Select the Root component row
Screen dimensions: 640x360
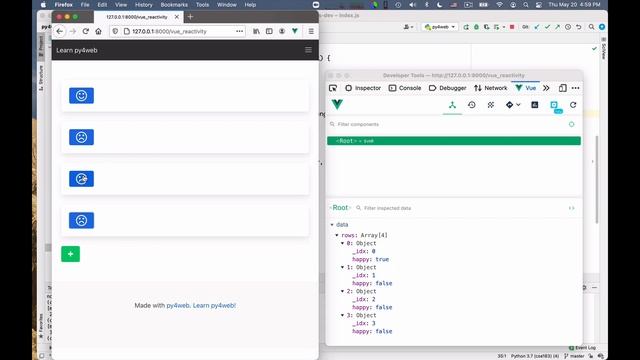[x=453, y=141]
